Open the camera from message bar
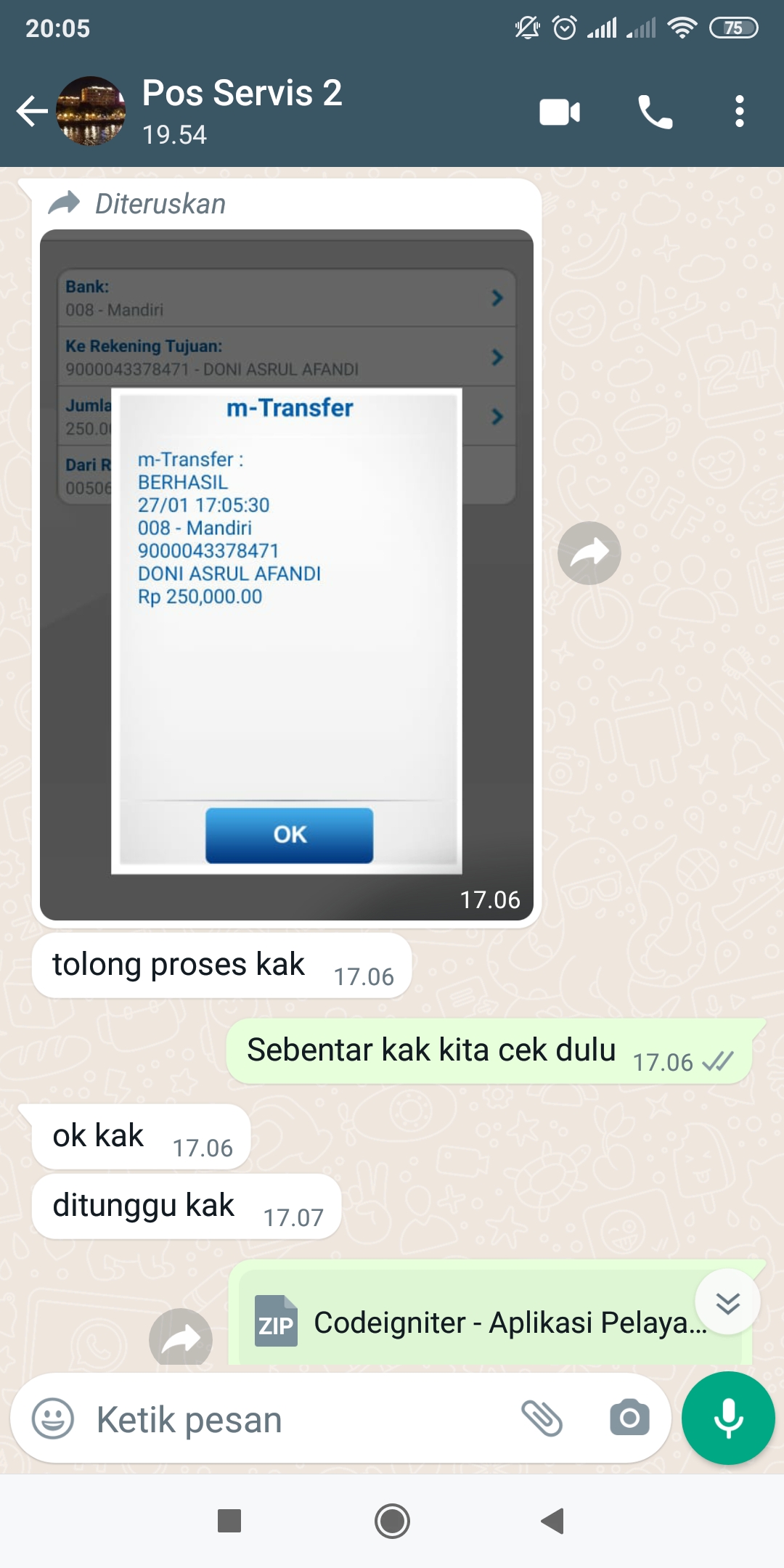784x1568 pixels. click(x=629, y=1418)
